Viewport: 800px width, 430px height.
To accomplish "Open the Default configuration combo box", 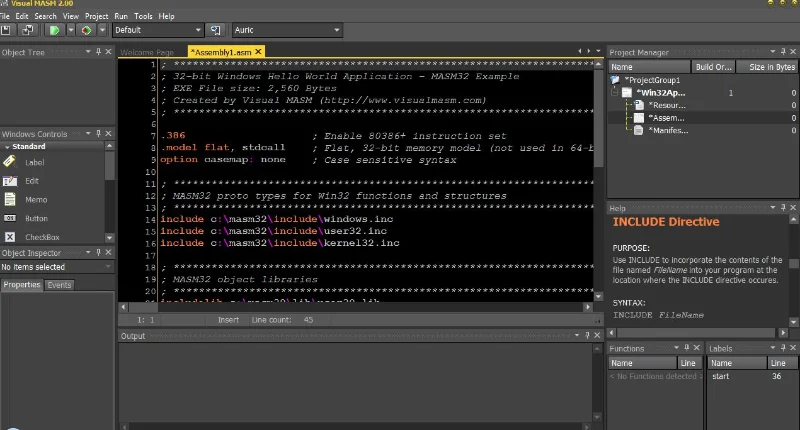I will 158,30.
